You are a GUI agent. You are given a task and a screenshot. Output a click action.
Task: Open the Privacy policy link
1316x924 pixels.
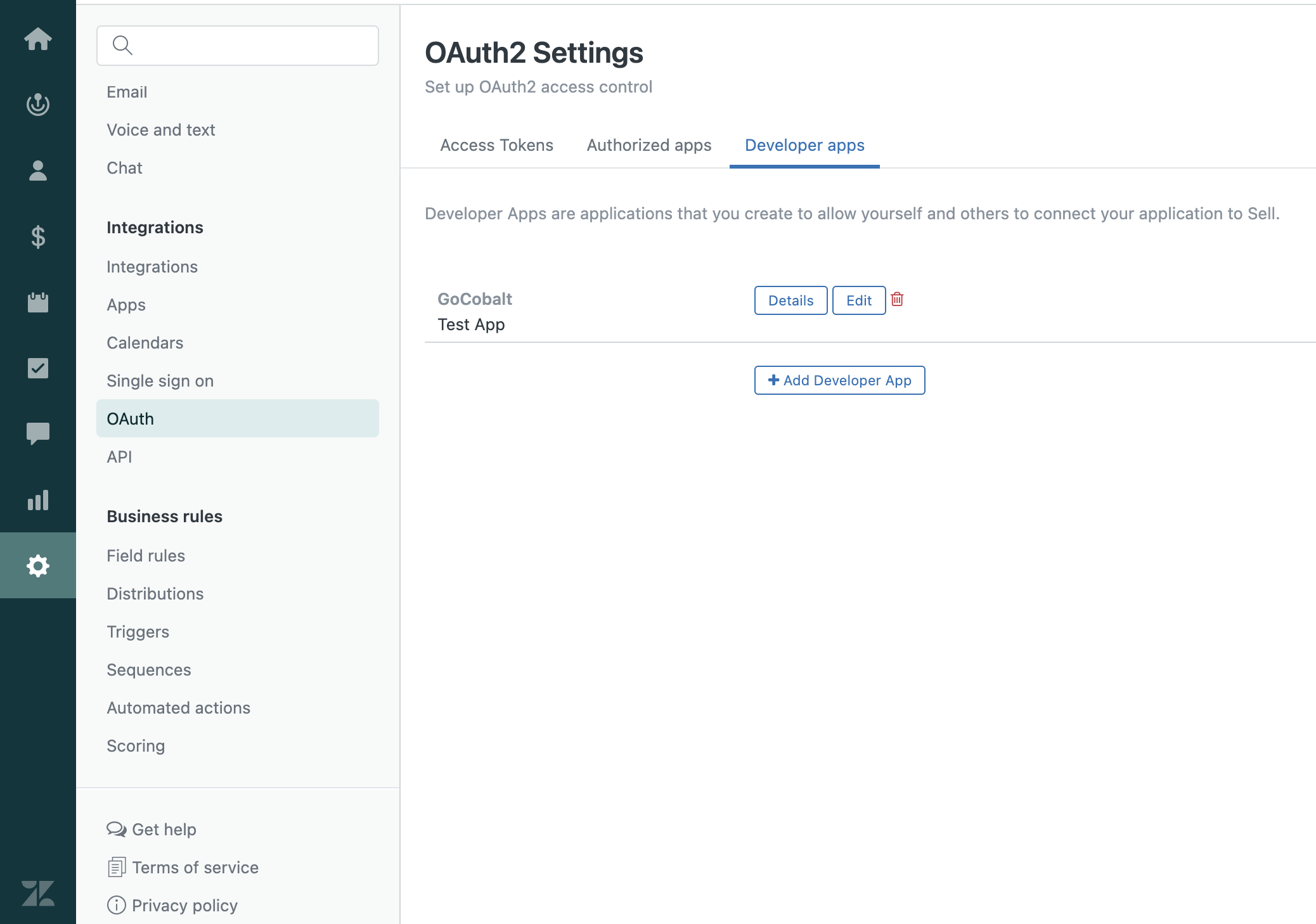[x=184, y=905]
